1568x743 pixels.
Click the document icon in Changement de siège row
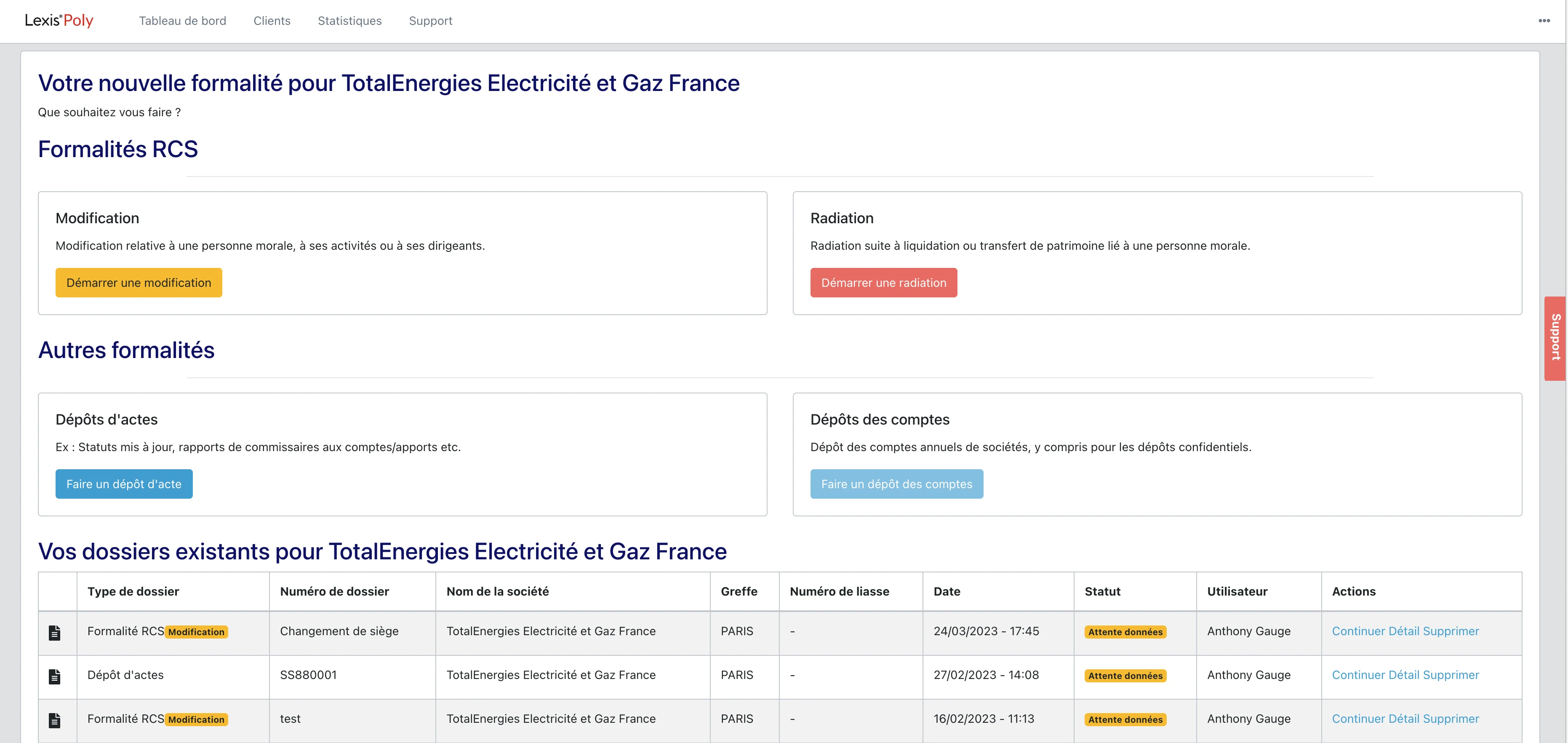point(55,633)
